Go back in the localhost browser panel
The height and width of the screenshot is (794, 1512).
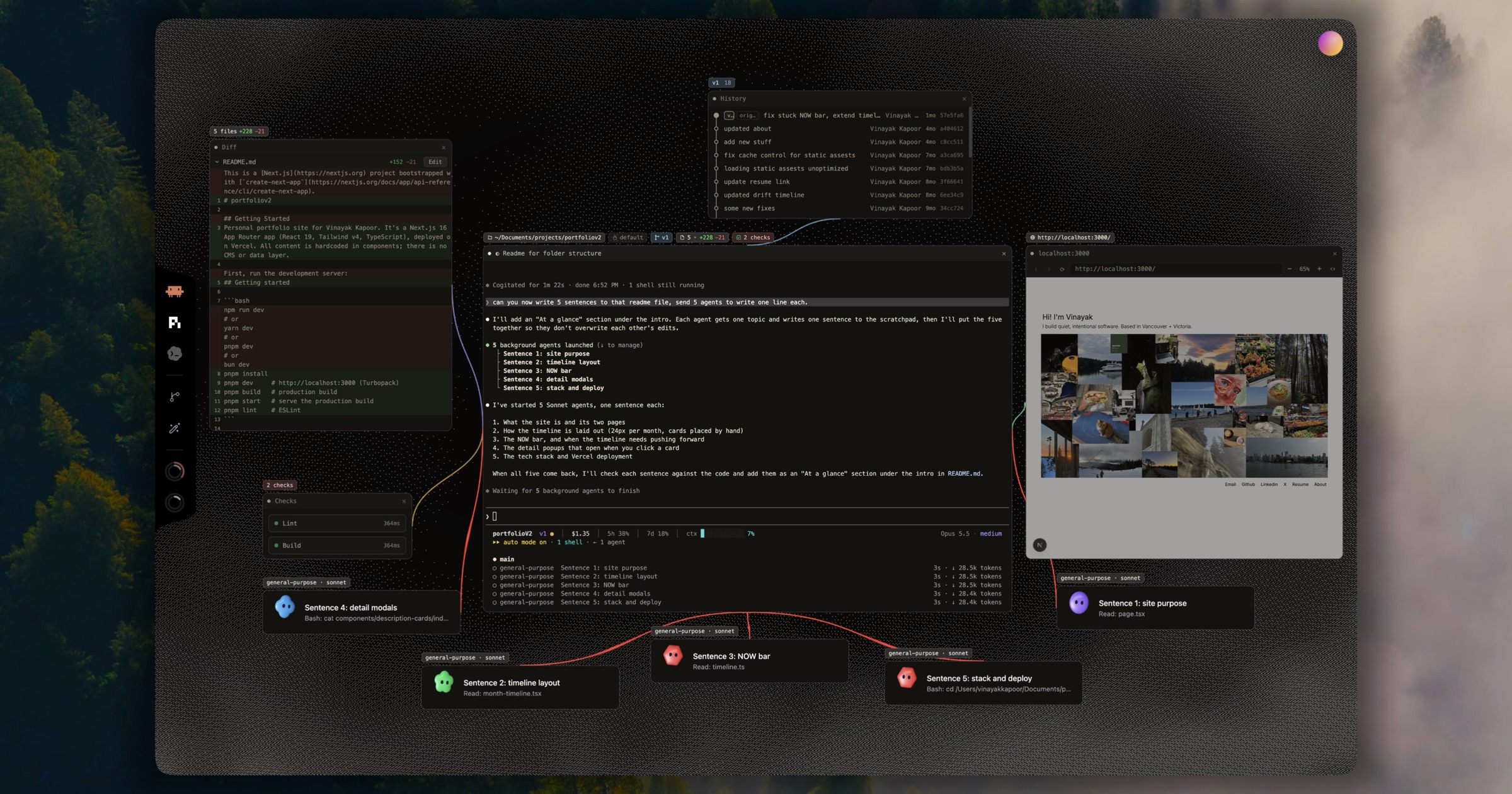click(1036, 269)
